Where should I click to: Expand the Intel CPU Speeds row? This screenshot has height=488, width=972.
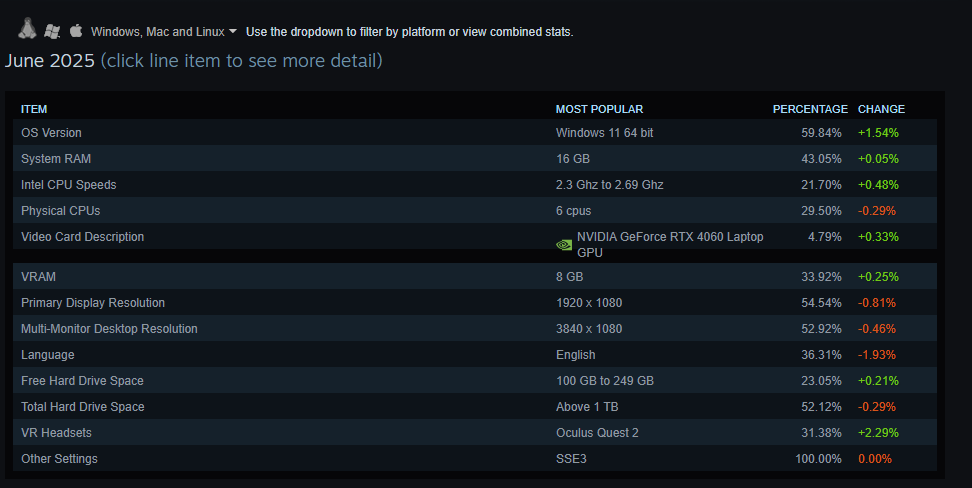pyautogui.click(x=475, y=185)
